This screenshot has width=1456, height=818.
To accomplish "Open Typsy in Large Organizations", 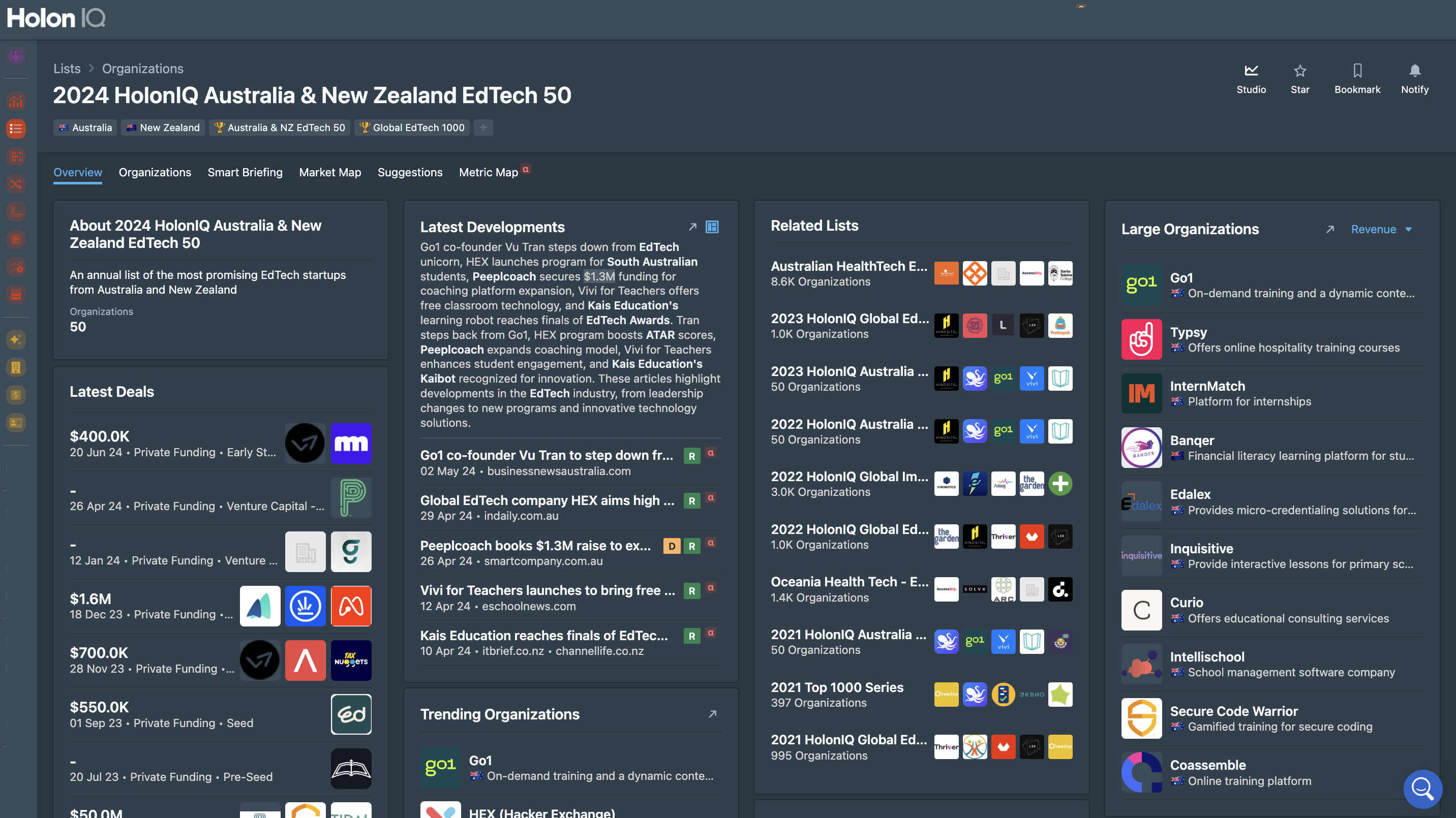I will (x=1272, y=339).
